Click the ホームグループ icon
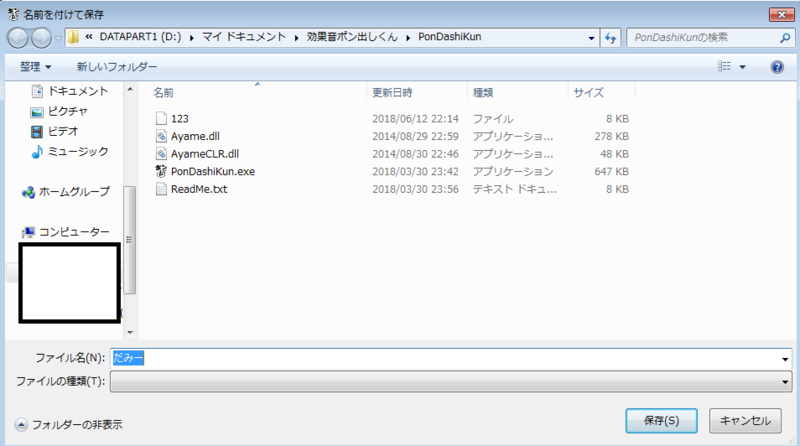Viewport: 800px width, 446px height. pos(29,192)
